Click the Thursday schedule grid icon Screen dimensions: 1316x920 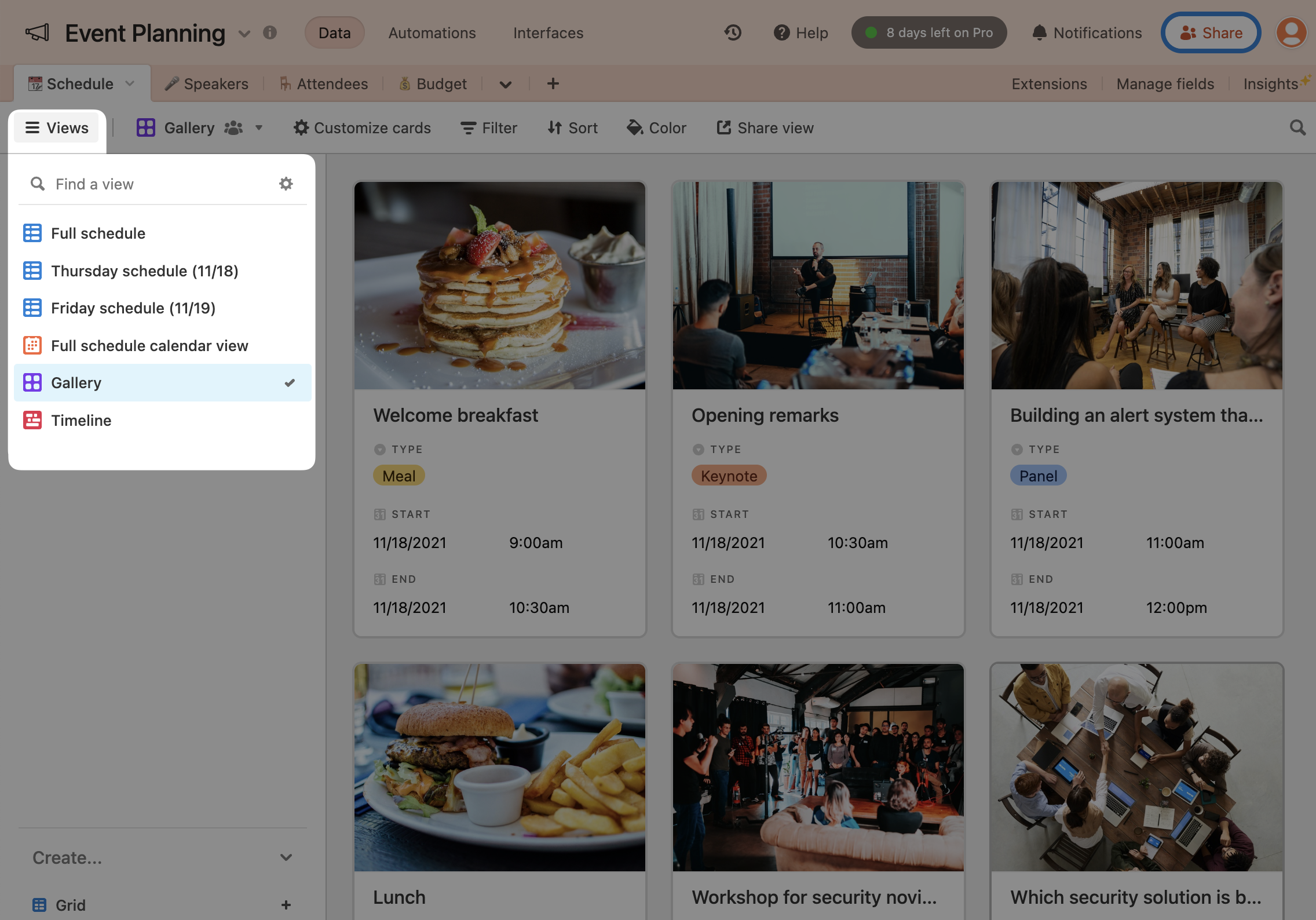click(32, 271)
